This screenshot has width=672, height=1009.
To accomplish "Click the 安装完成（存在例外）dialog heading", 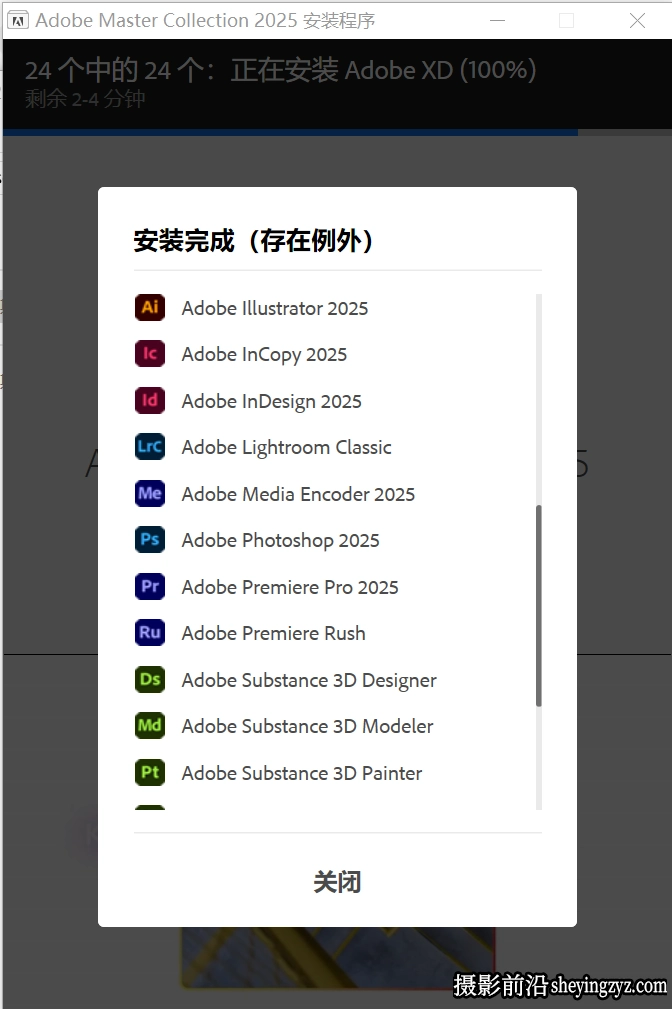I will tap(253, 241).
